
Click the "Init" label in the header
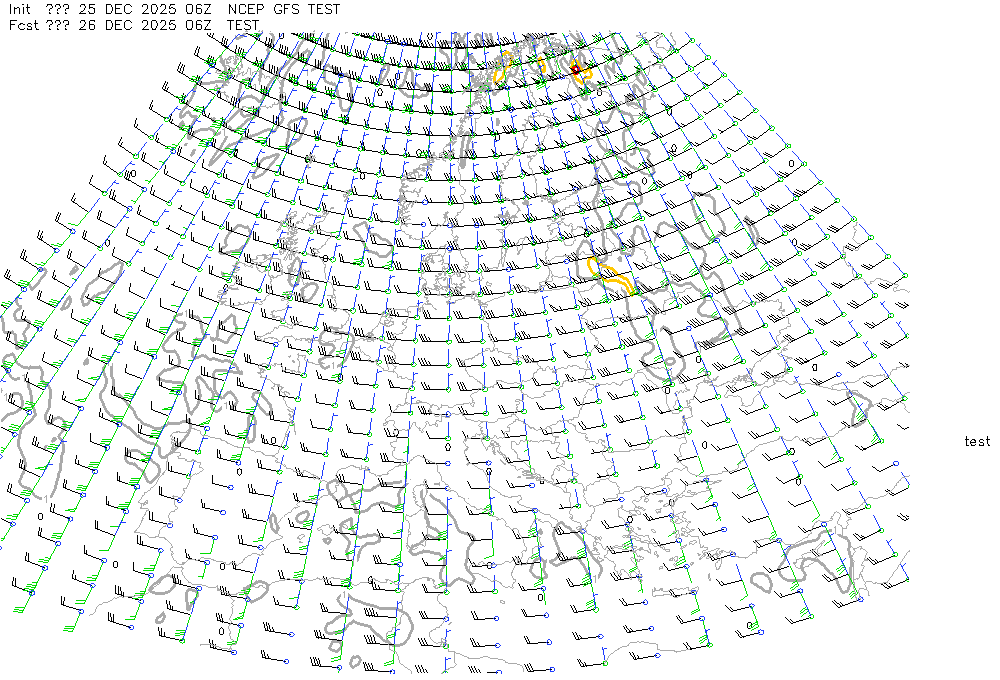point(22,9)
